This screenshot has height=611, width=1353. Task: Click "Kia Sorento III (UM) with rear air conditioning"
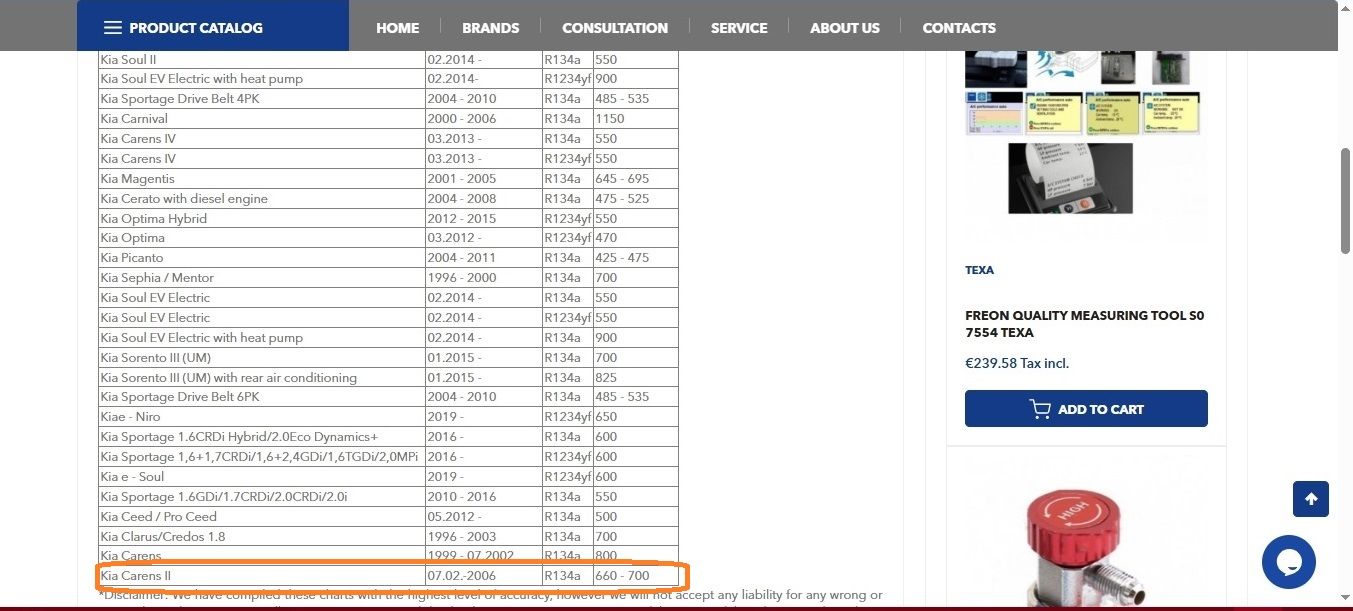[x=262, y=377]
